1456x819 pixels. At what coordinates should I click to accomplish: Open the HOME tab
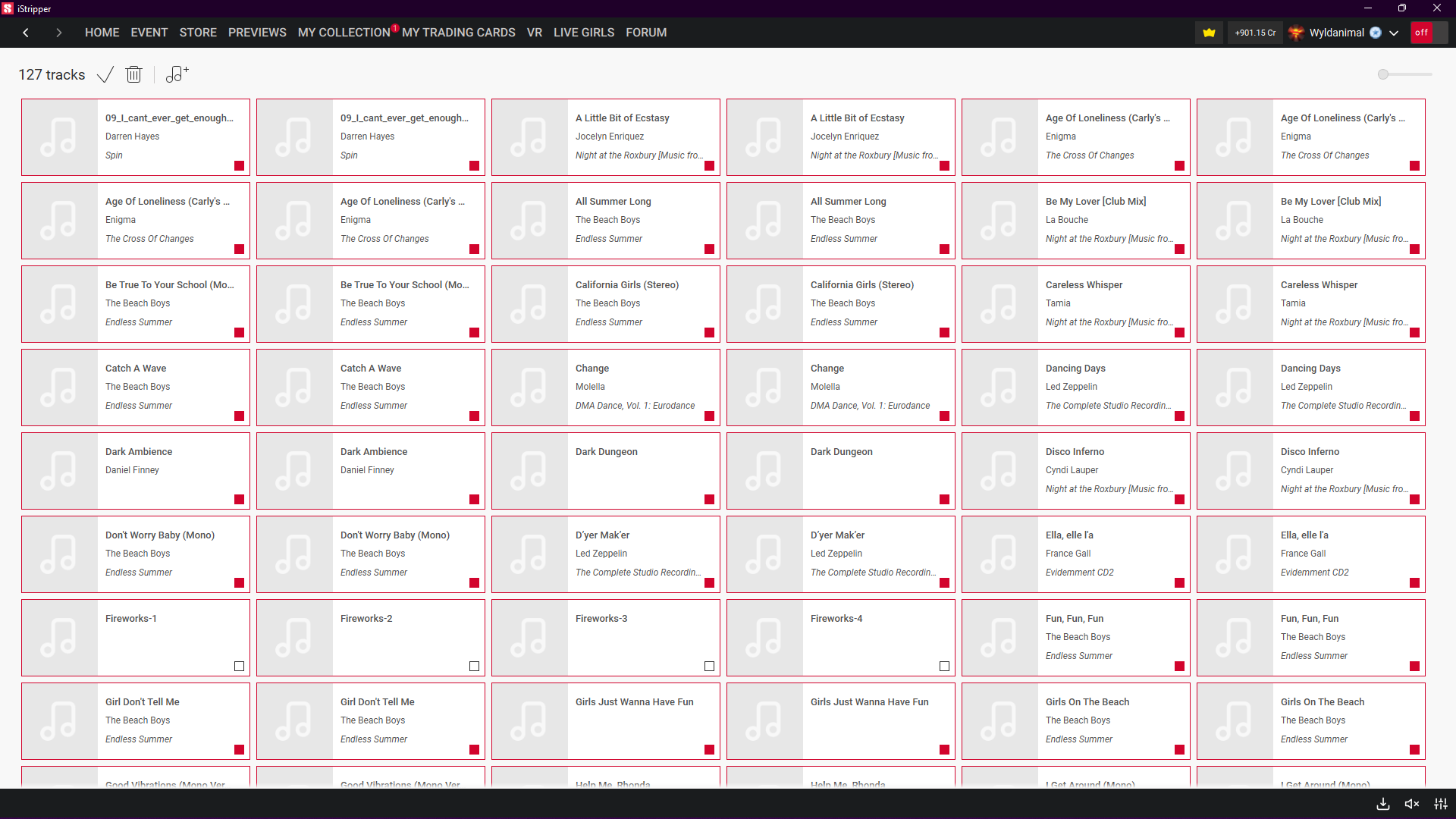click(102, 33)
